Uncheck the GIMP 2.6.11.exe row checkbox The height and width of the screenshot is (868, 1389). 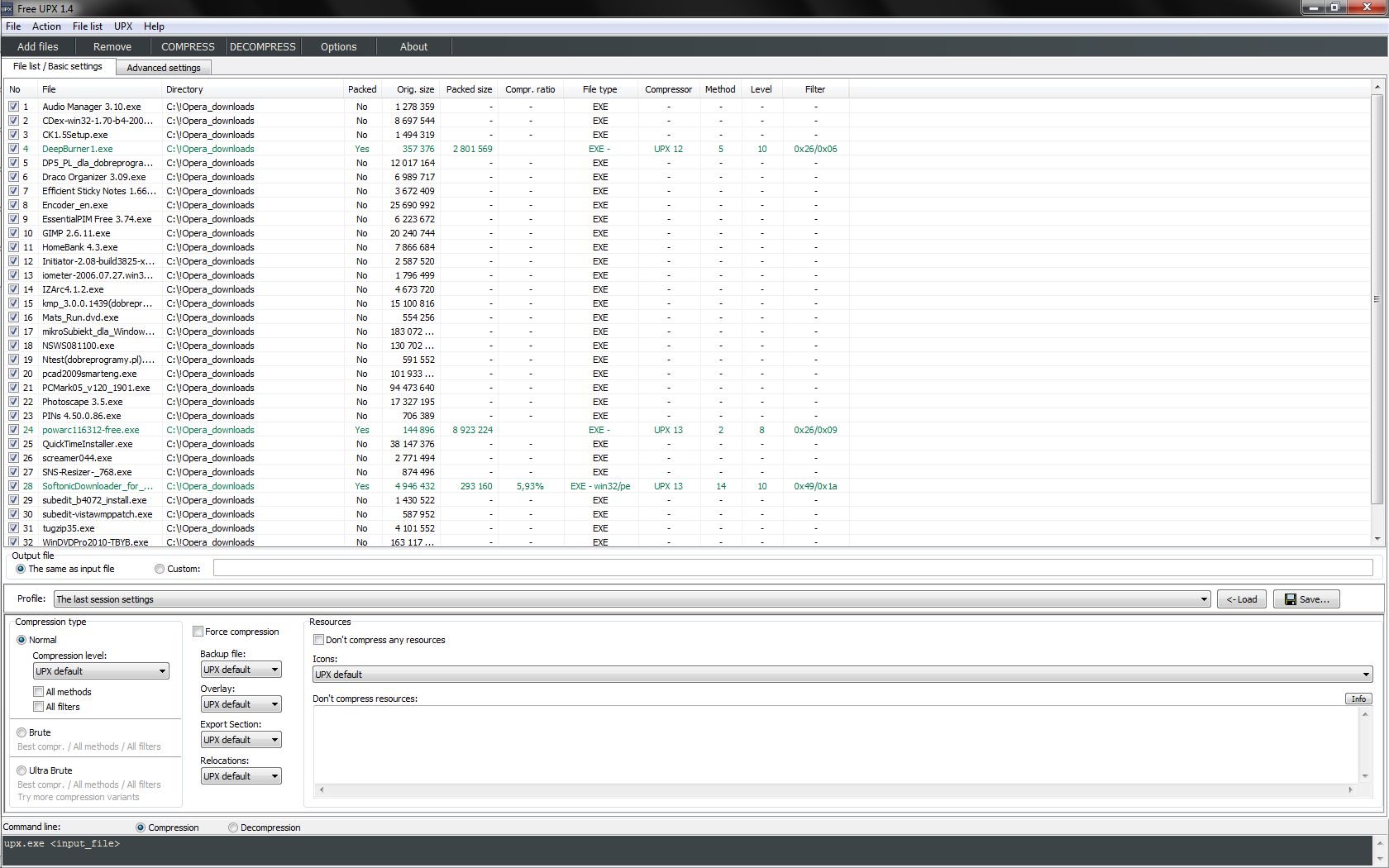(14, 233)
